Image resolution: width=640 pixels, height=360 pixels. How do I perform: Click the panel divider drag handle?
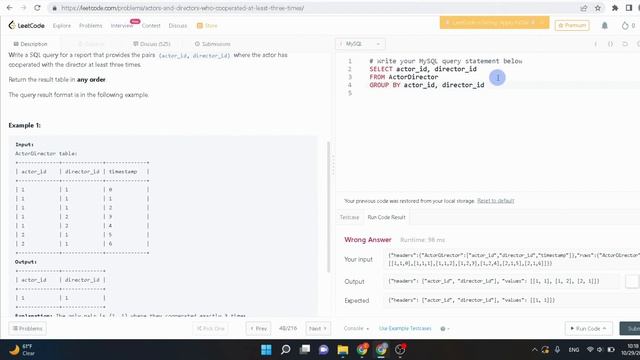click(x=333, y=165)
